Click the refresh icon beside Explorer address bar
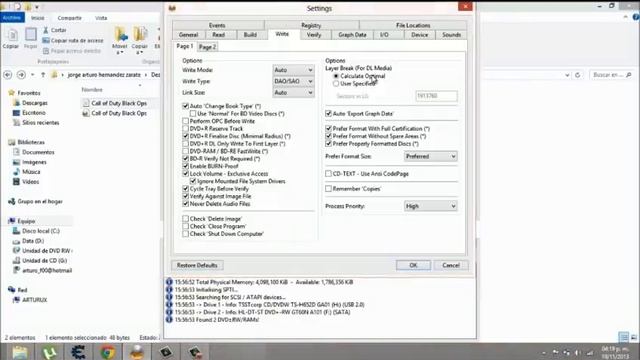640x360 pixels. pos(578,75)
